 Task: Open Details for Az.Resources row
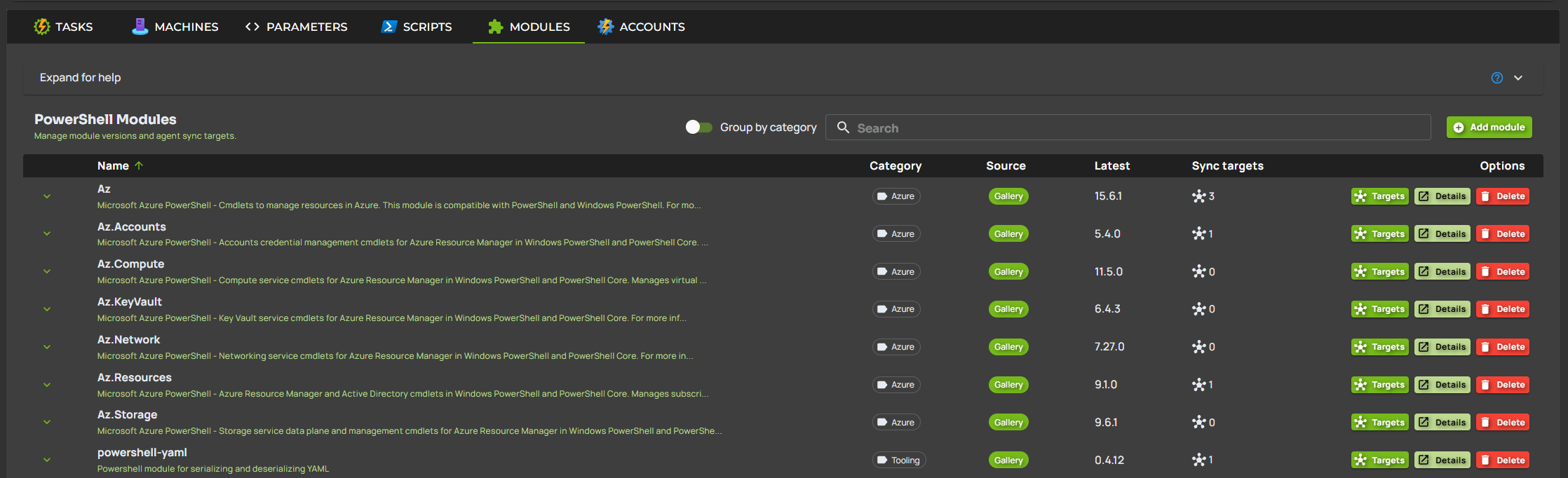tap(1442, 385)
